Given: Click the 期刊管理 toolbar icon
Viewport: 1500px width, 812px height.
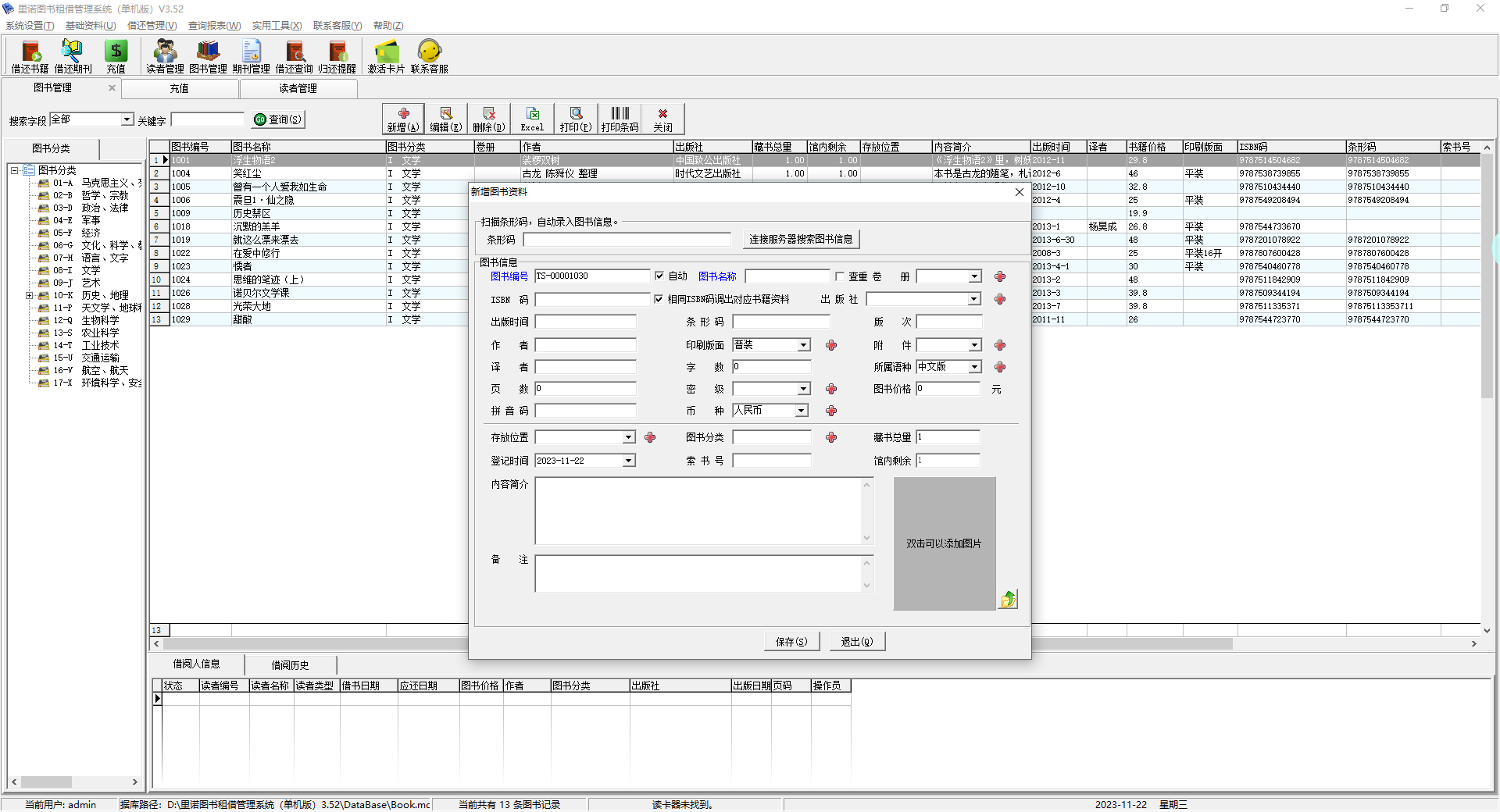Looking at the screenshot, I should pyautogui.click(x=251, y=56).
